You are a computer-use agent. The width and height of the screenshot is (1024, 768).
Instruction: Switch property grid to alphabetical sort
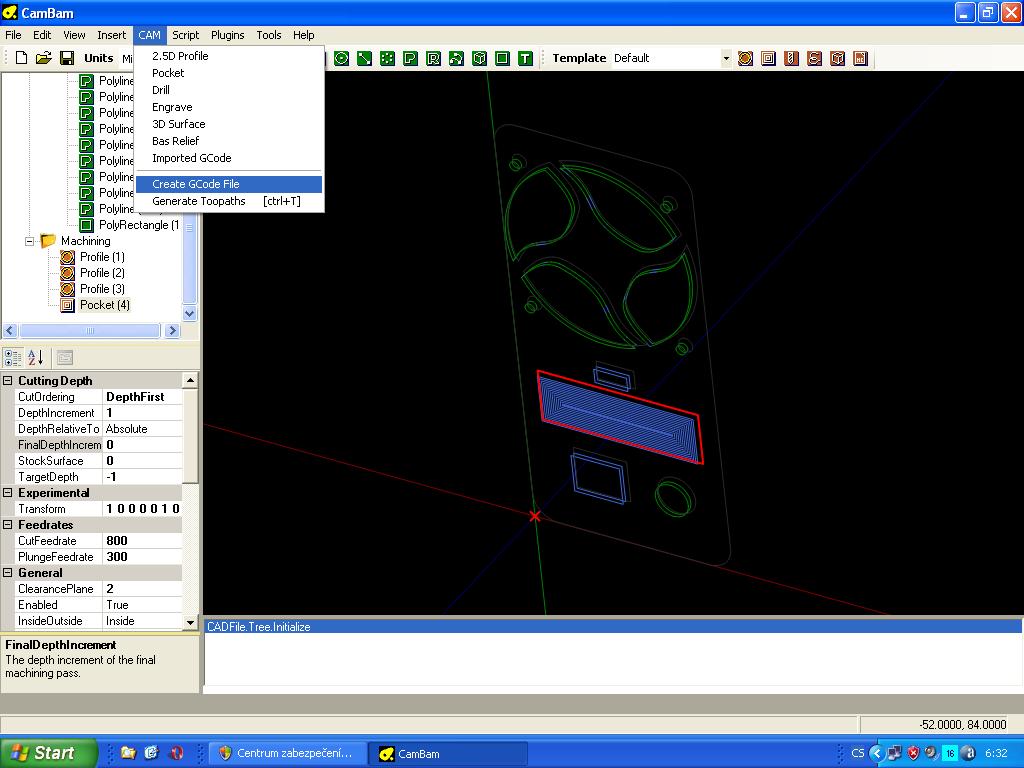pos(35,357)
